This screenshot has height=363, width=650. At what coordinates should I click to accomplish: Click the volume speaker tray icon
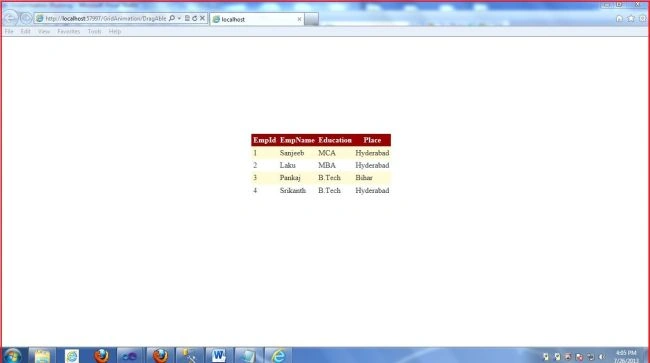point(602,357)
